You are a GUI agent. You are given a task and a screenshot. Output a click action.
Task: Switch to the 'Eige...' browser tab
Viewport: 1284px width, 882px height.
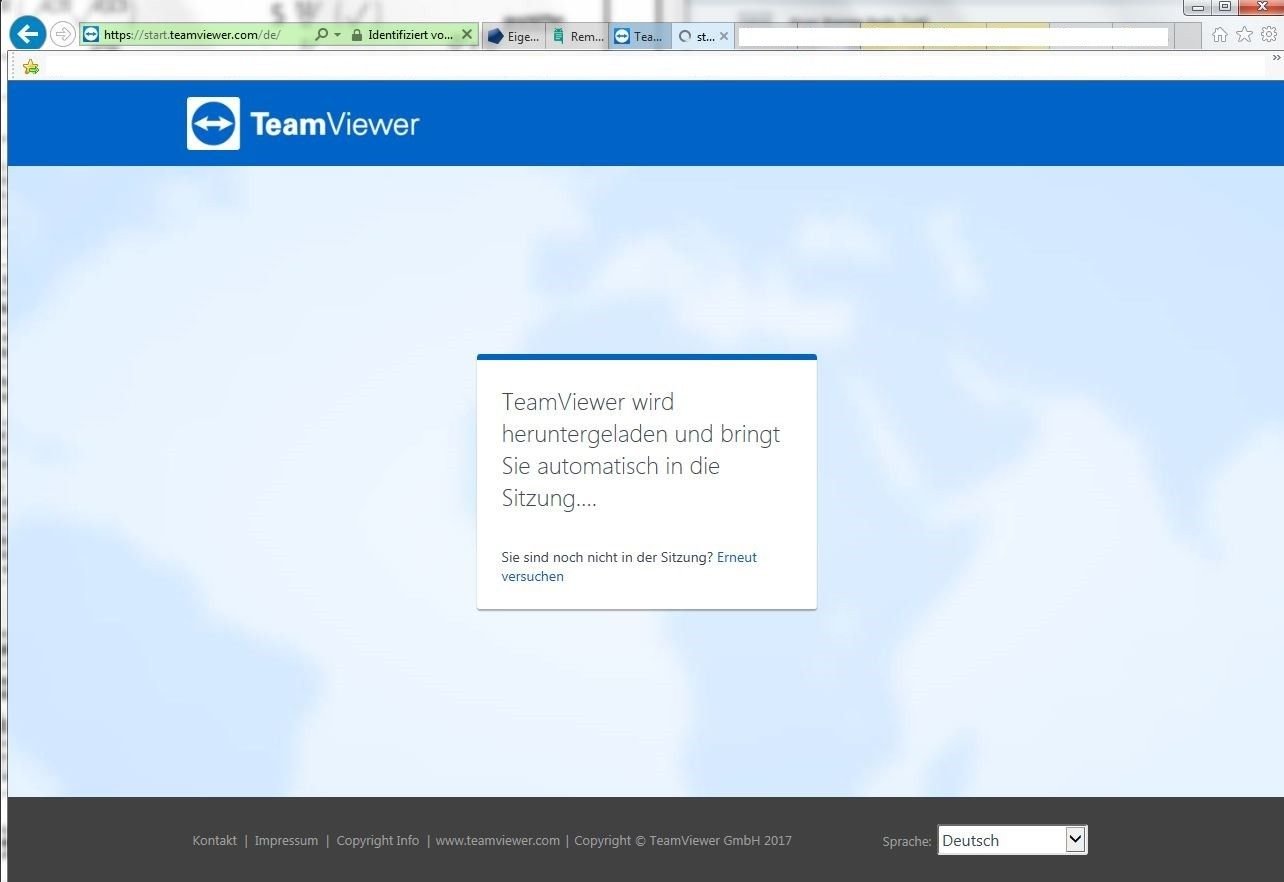[514, 36]
